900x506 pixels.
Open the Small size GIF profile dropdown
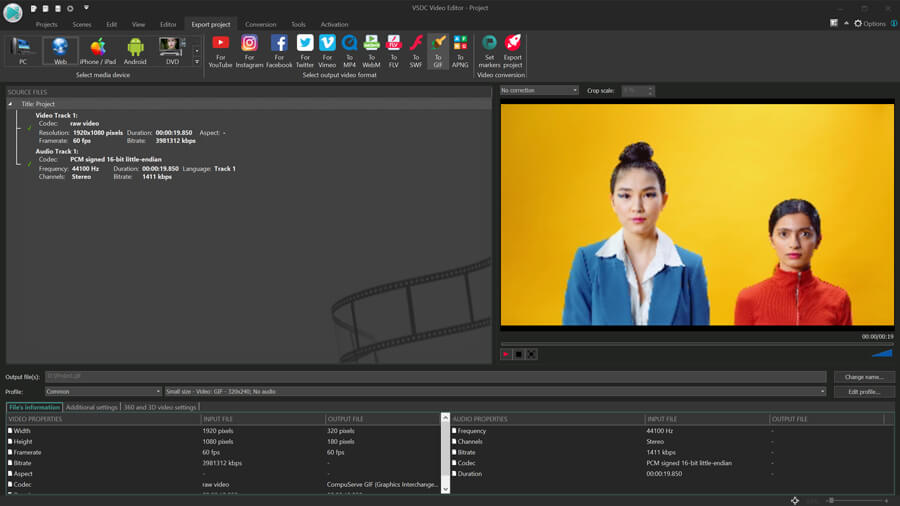(x=495, y=392)
